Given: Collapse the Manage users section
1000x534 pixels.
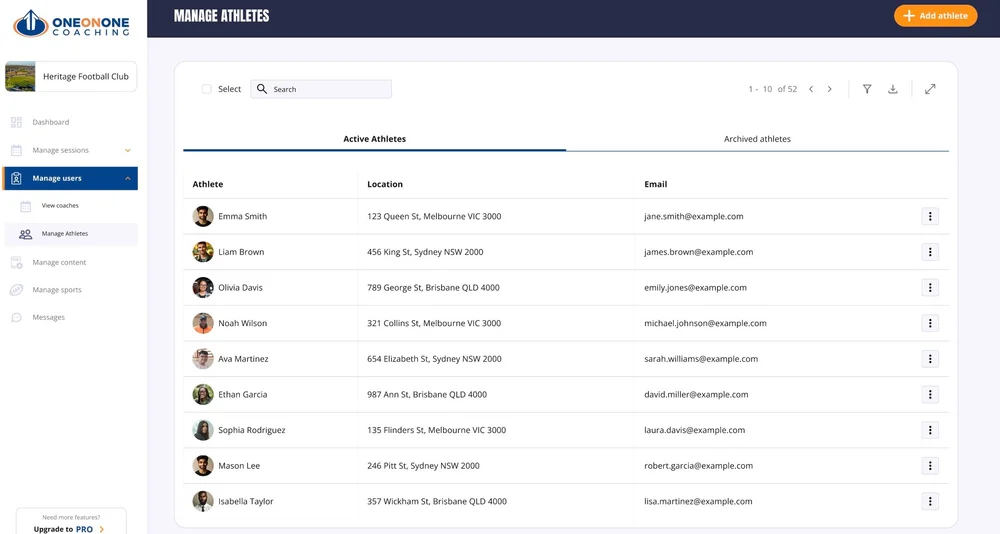Looking at the screenshot, I should click(127, 178).
